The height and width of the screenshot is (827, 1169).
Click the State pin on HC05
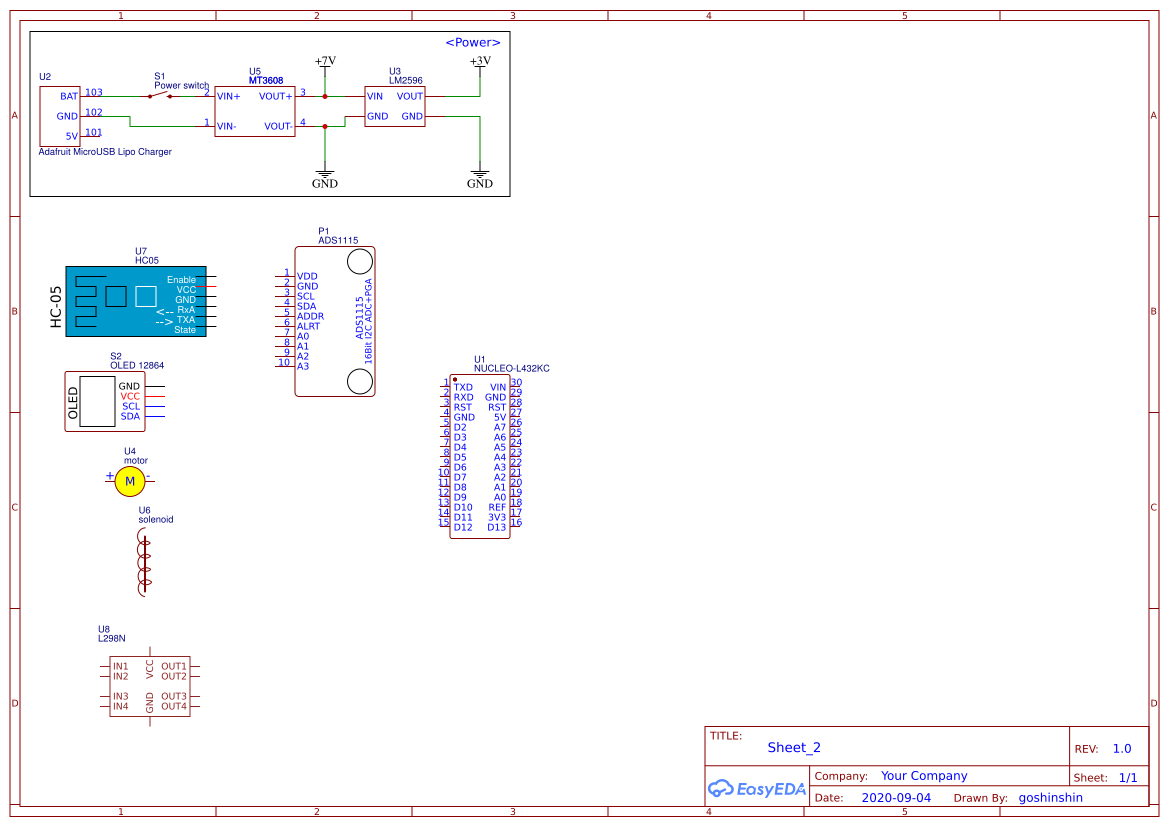185,330
